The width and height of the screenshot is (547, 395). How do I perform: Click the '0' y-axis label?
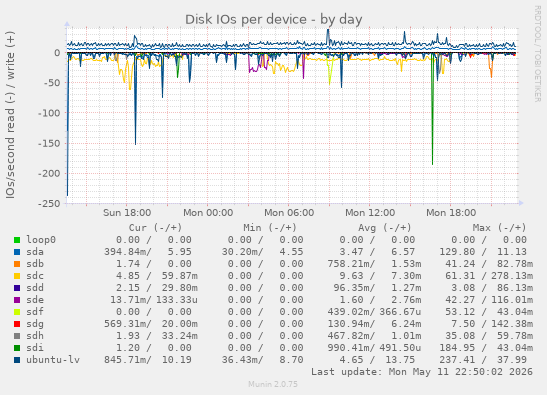coord(57,53)
